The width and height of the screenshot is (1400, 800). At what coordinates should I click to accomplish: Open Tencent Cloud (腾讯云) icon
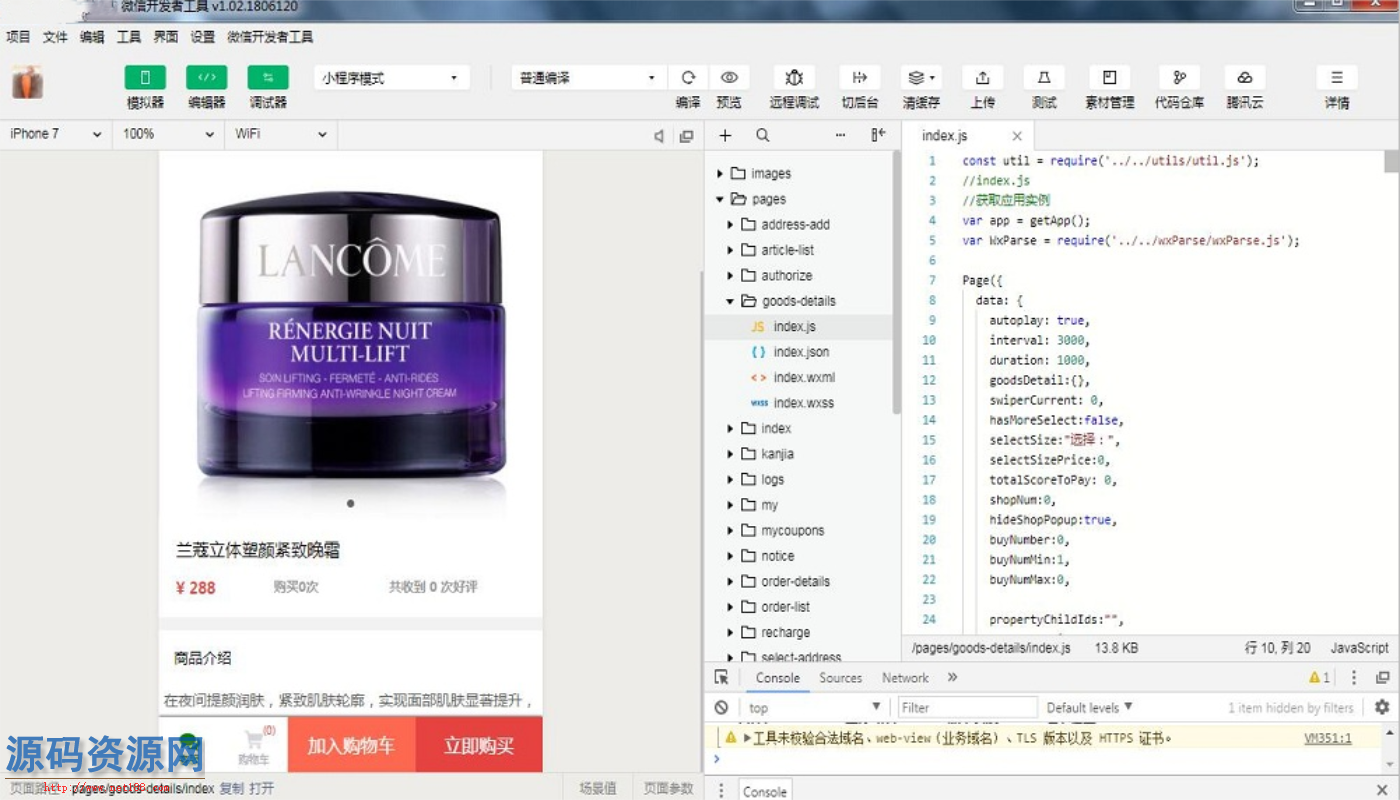pyautogui.click(x=1244, y=78)
